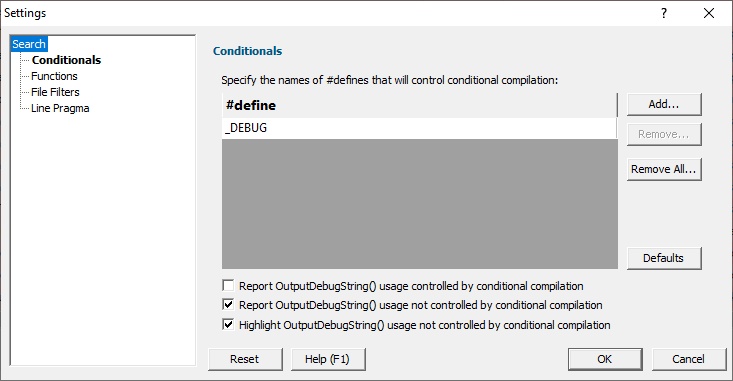Image resolution: width=733 pixels, height=381 pixels.
Task: Click the question mark help icon in title bar
Action: click(x=664, y=13)
